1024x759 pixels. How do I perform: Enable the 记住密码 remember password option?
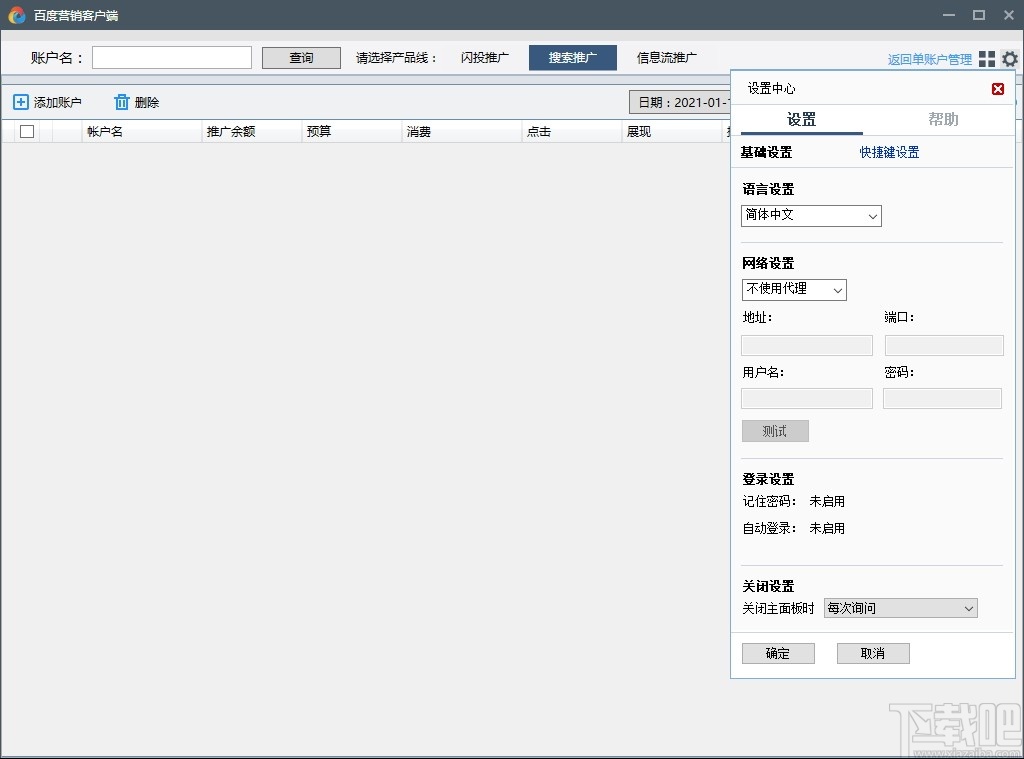[827, 501]
